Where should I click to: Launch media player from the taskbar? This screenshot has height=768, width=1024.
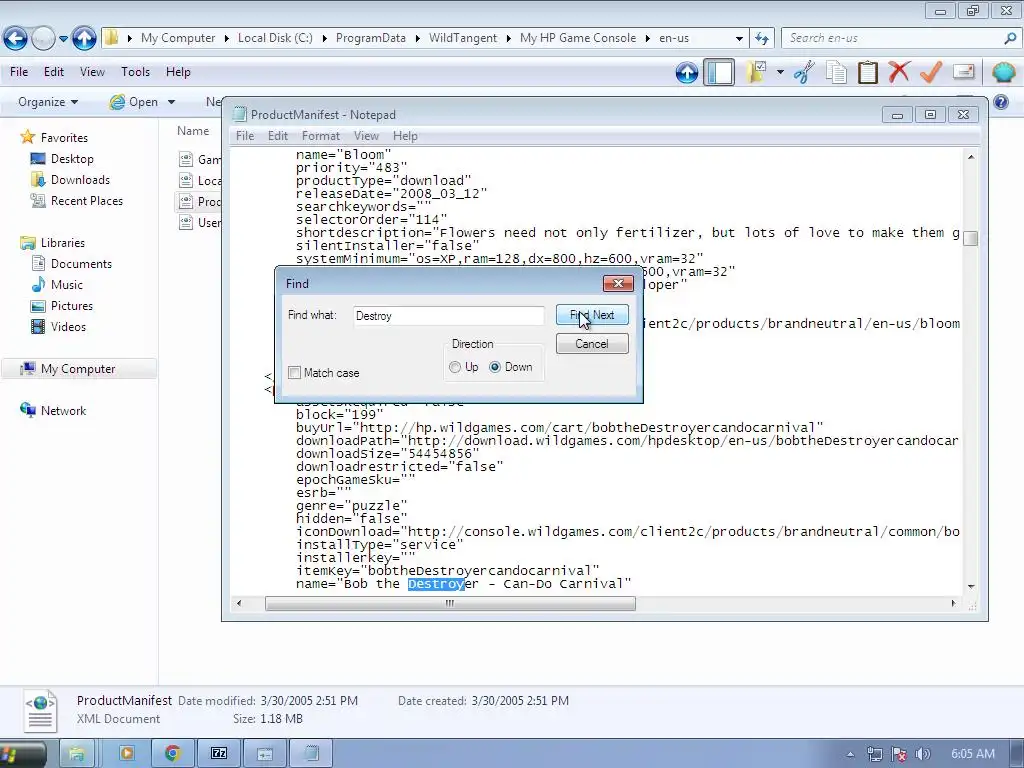tap(126, 754)
